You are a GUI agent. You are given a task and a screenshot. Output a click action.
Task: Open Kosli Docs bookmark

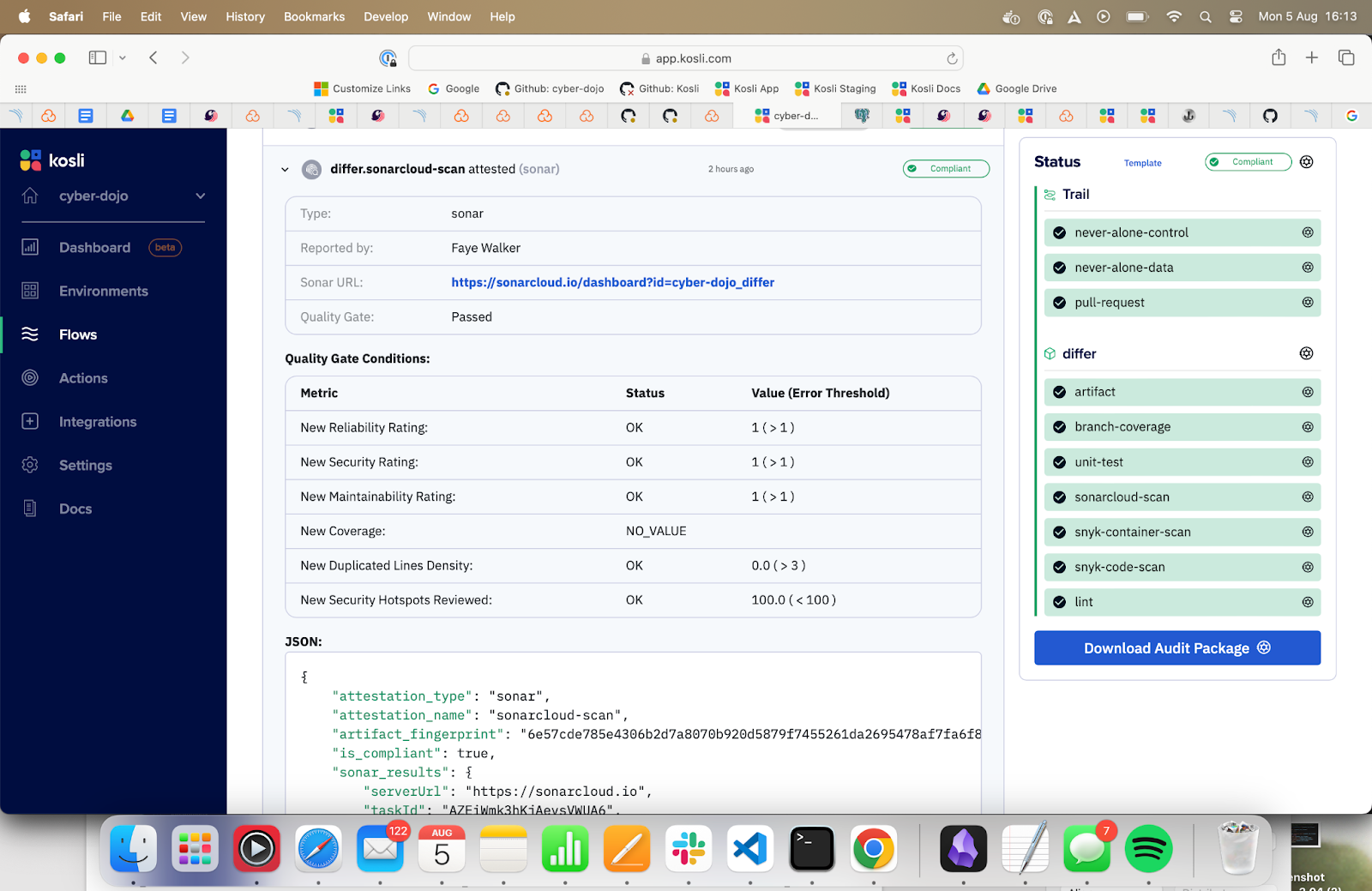point(926,88)
